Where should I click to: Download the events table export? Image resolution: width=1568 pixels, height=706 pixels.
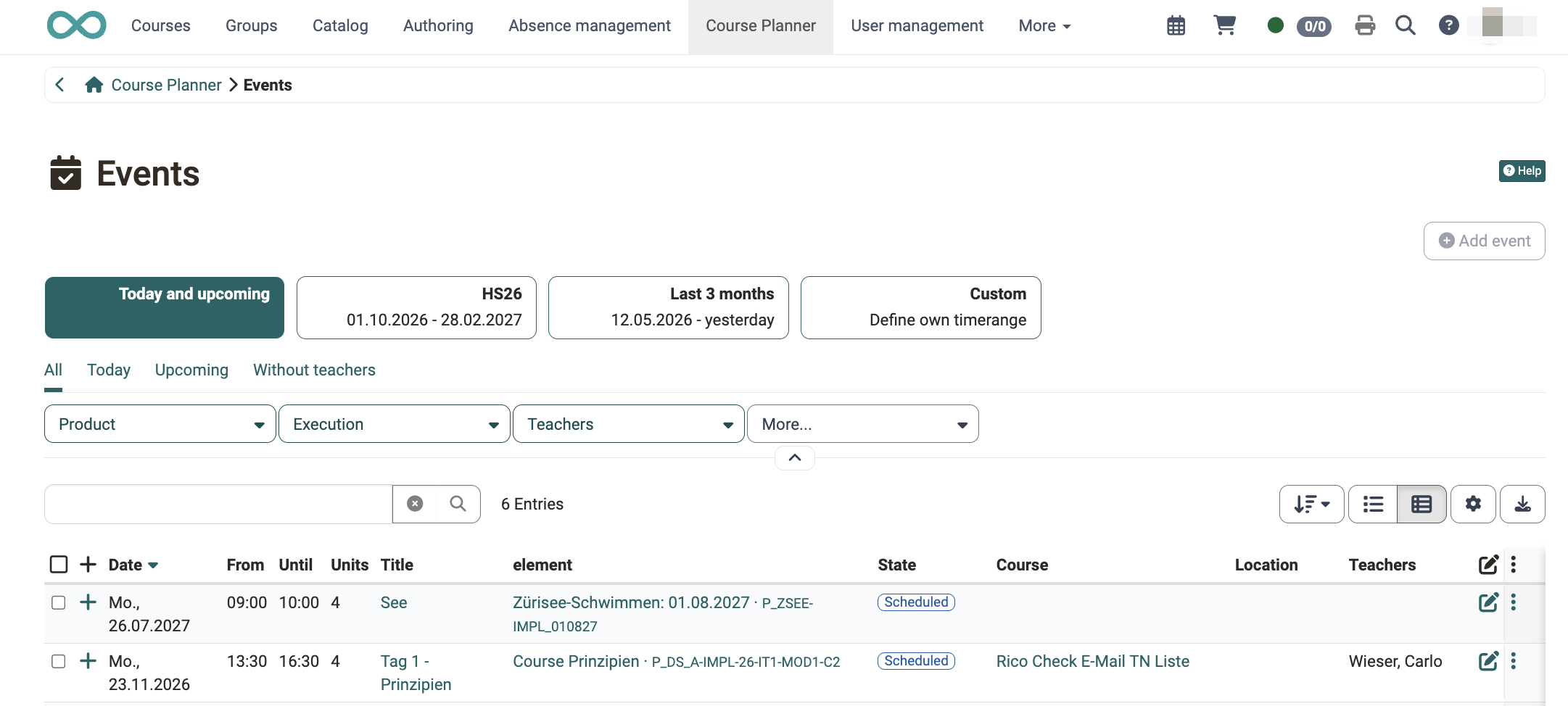click(x=1522, y=504)
